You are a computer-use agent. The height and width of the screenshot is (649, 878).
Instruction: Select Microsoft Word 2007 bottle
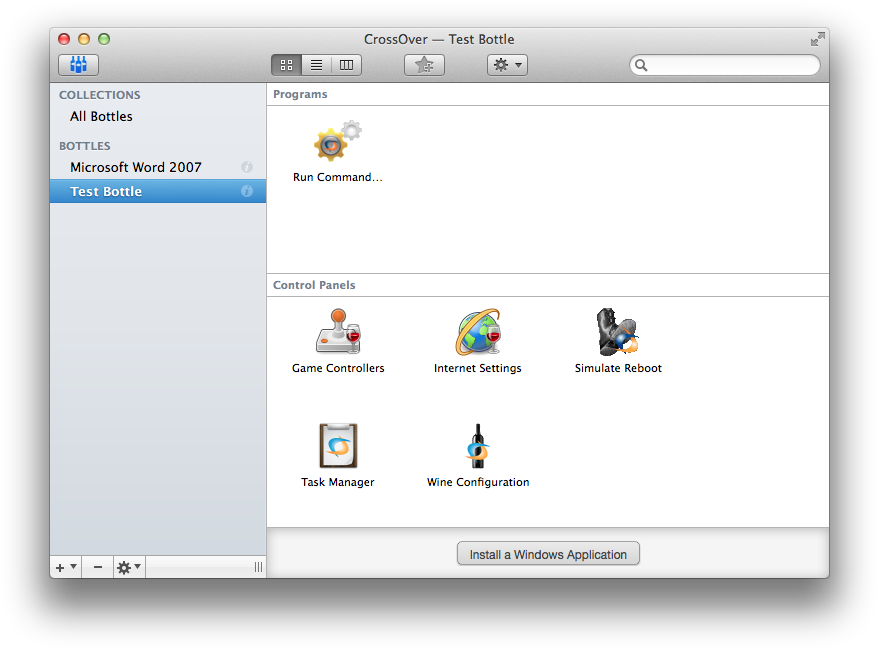[x=136, y=168]
